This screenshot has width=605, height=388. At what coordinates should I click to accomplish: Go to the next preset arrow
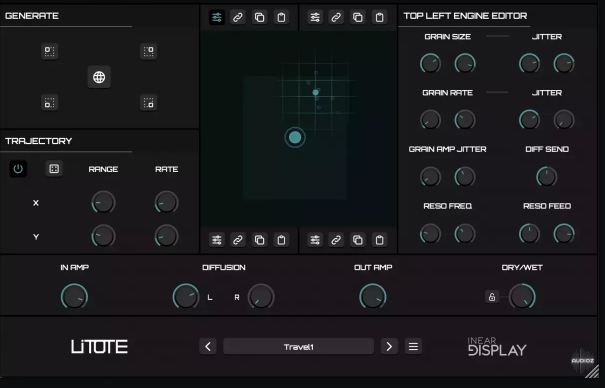[x=389, y=347]
